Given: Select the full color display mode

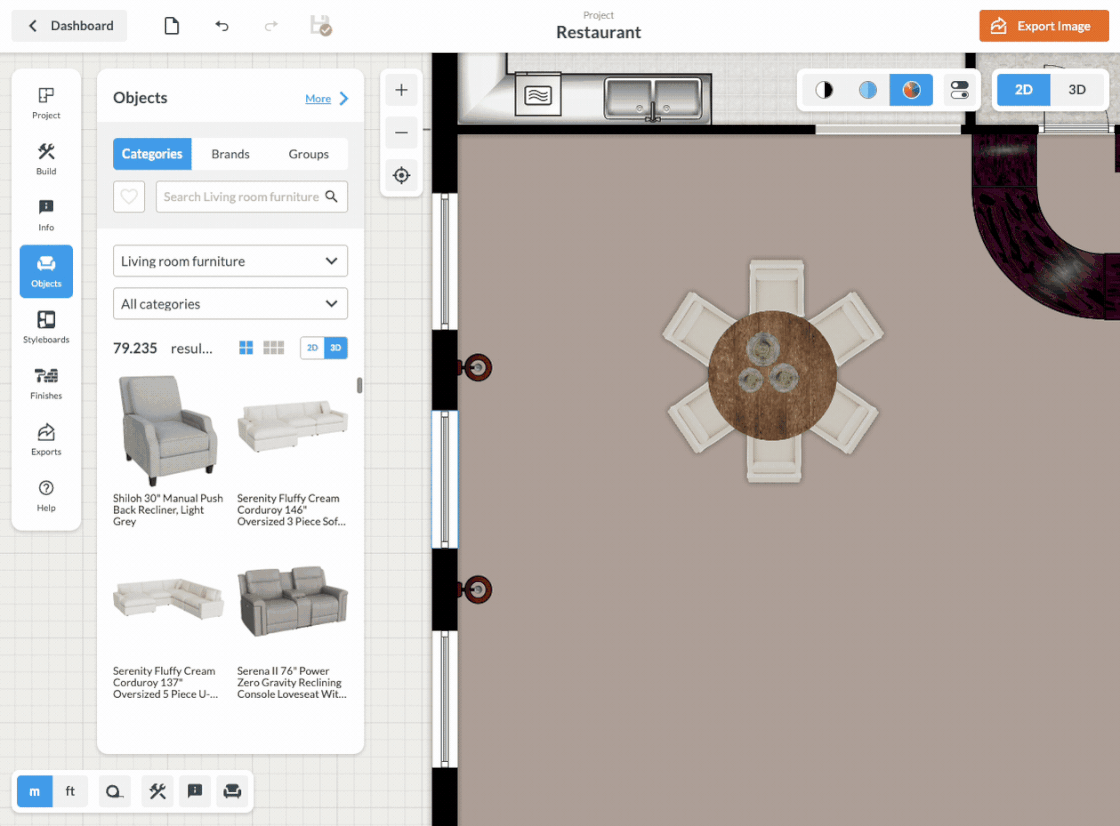Looking at the screenshot, I should [911, 90].
